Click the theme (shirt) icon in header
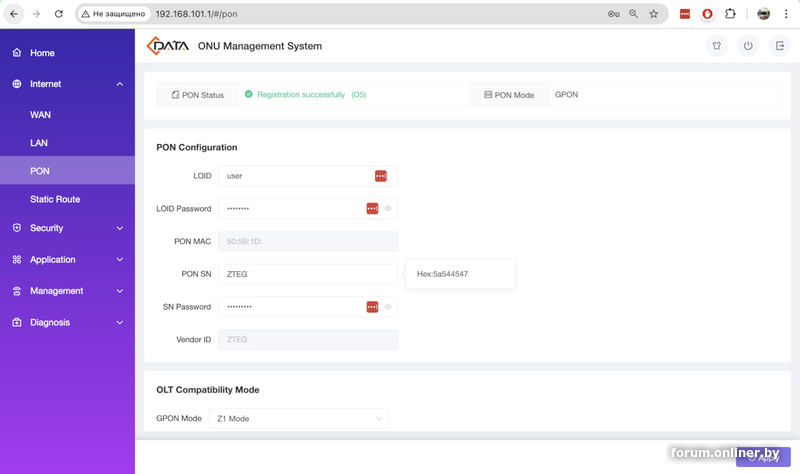Viewport: 800px width, 474px height. (x=716, y=46)
